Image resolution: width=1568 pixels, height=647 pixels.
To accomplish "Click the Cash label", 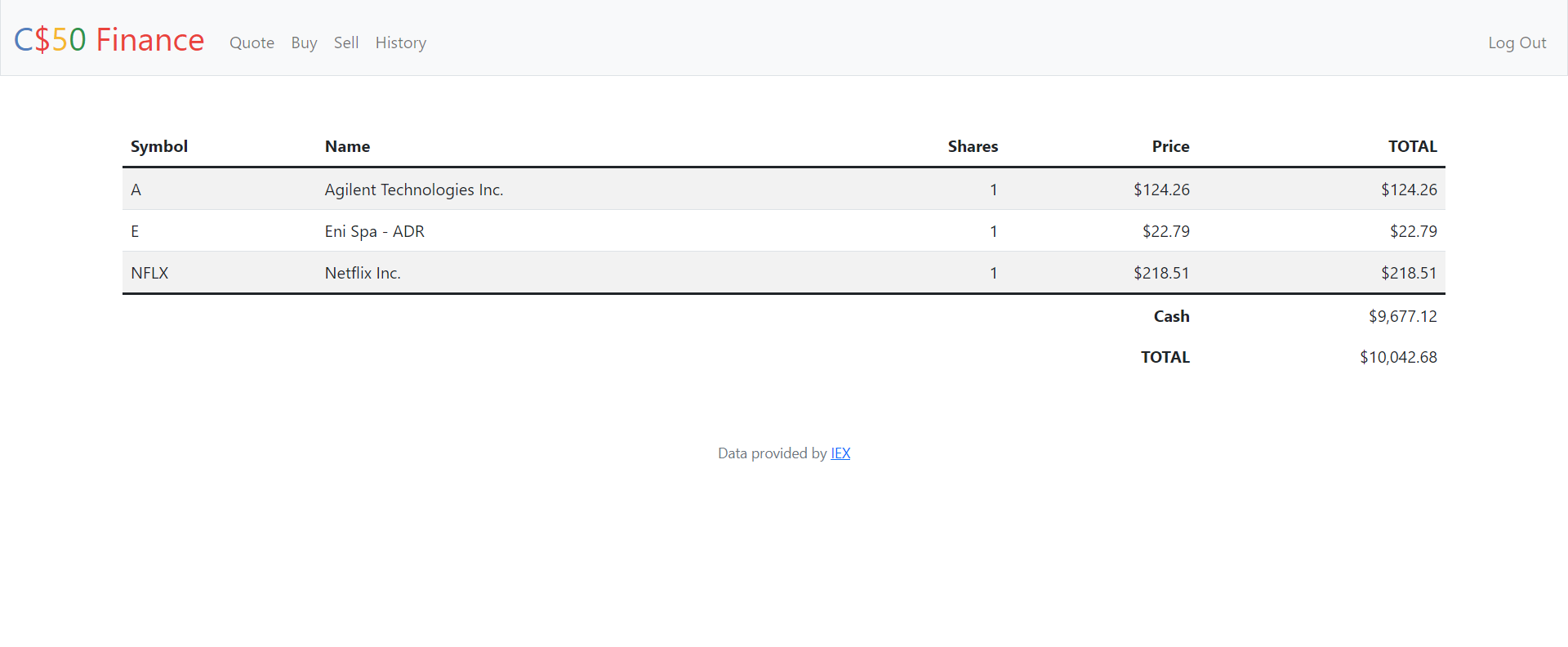I will [x=1171, y=316].
